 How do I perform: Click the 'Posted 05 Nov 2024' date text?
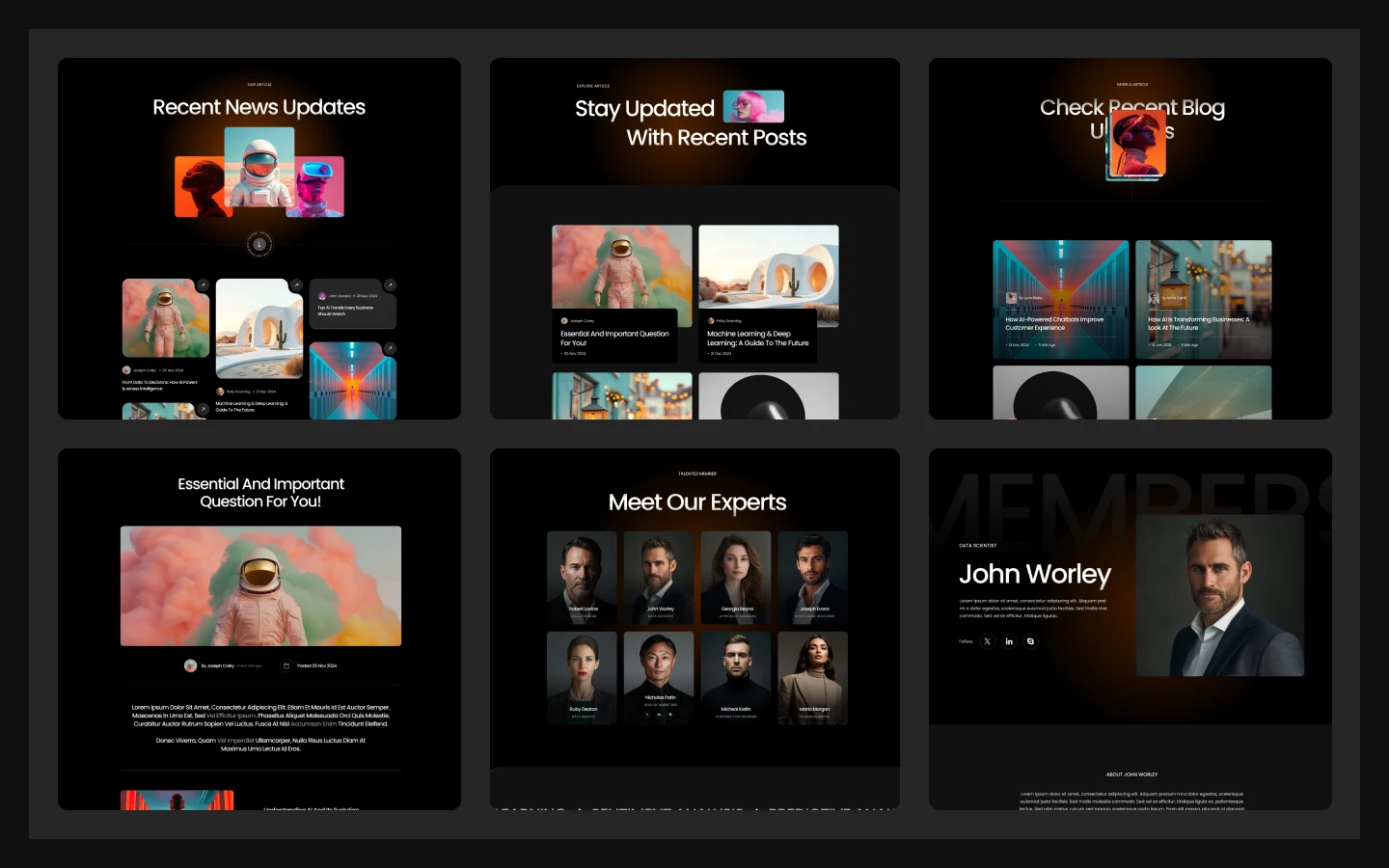(x=317, y=665)
